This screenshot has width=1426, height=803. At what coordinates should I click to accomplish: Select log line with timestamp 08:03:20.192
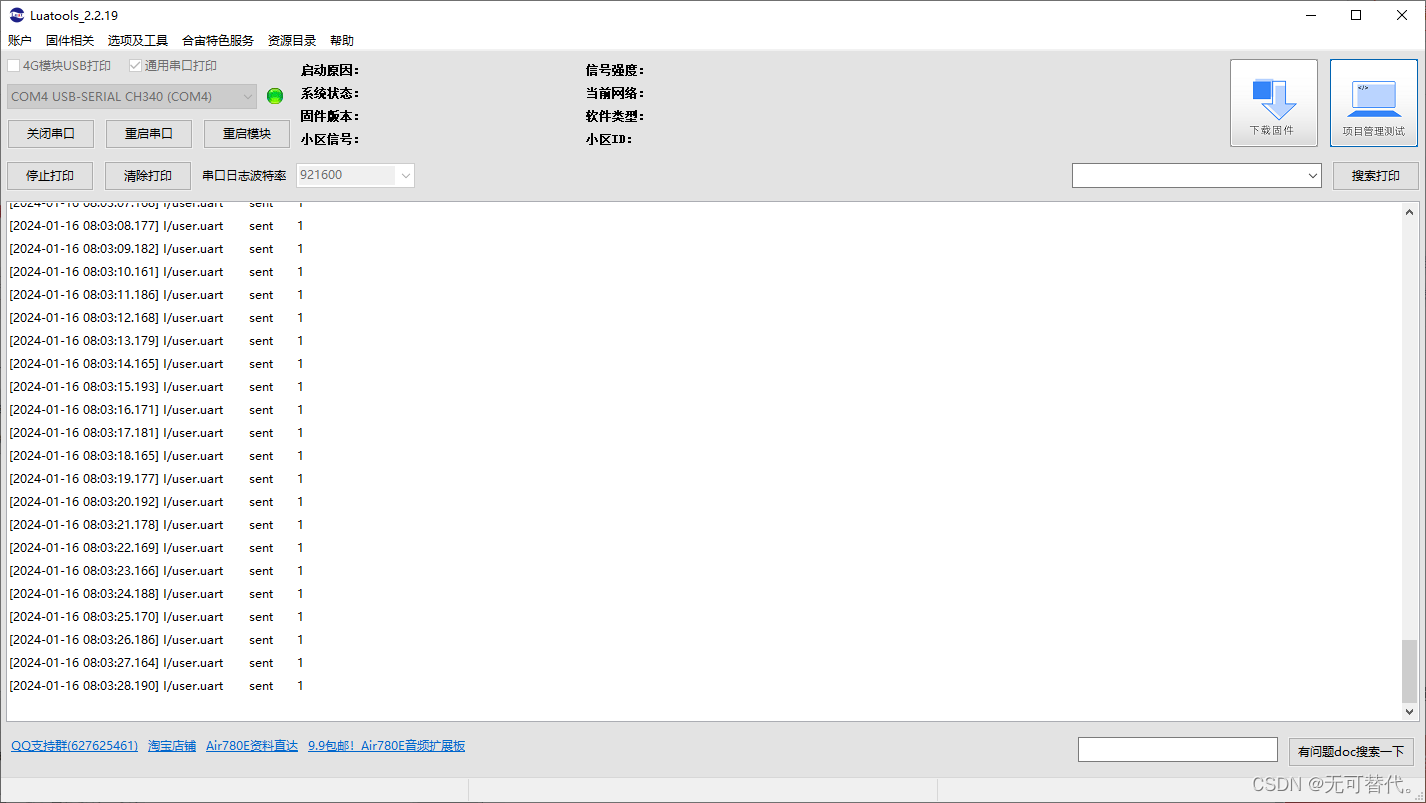(x=156, y=502)
